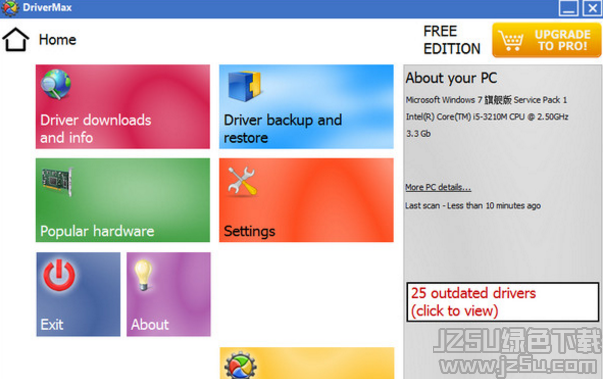The width and height of the screenshot is (603, 379).
Task: Minimize the DriverMax window
Action: tap(568, 8)
